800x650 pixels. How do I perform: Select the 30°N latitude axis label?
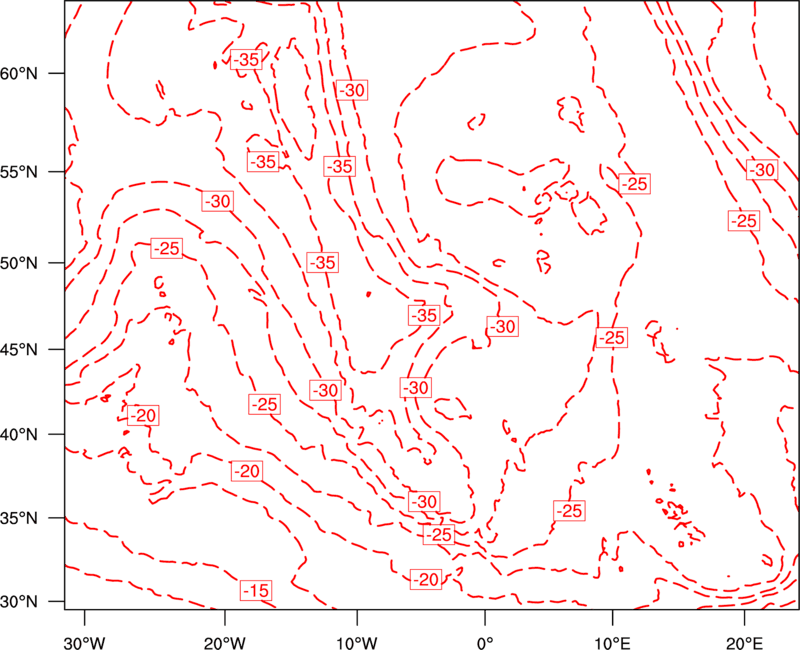coord(19,602)
